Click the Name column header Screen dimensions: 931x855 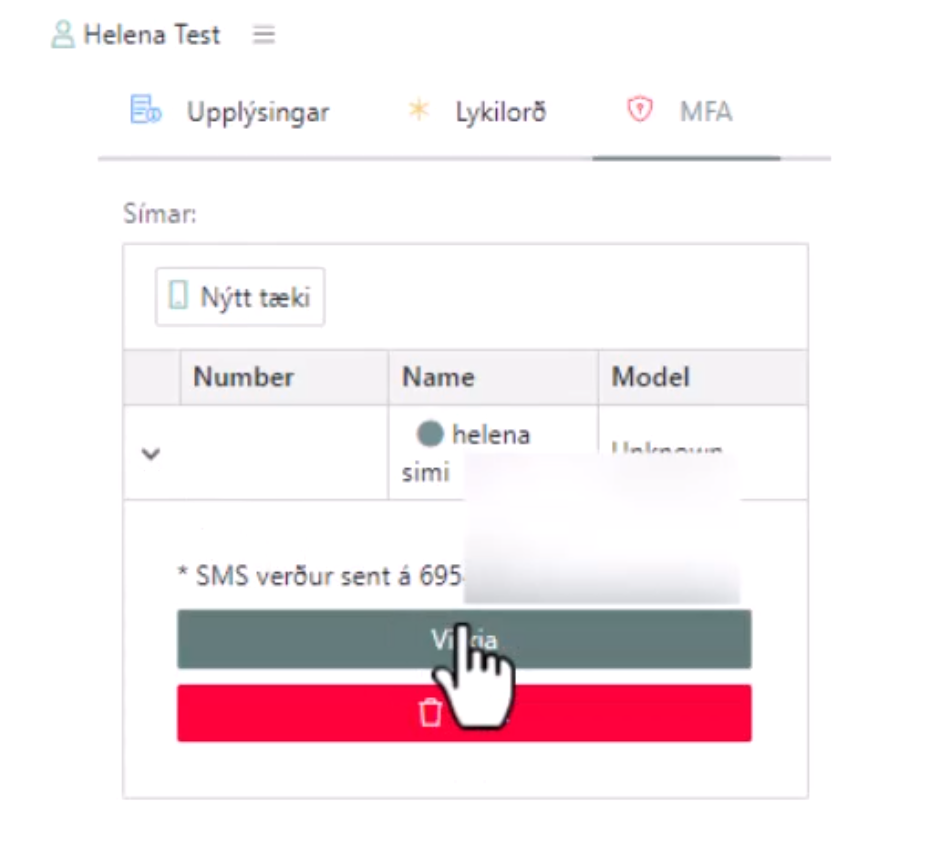(438, 377)
